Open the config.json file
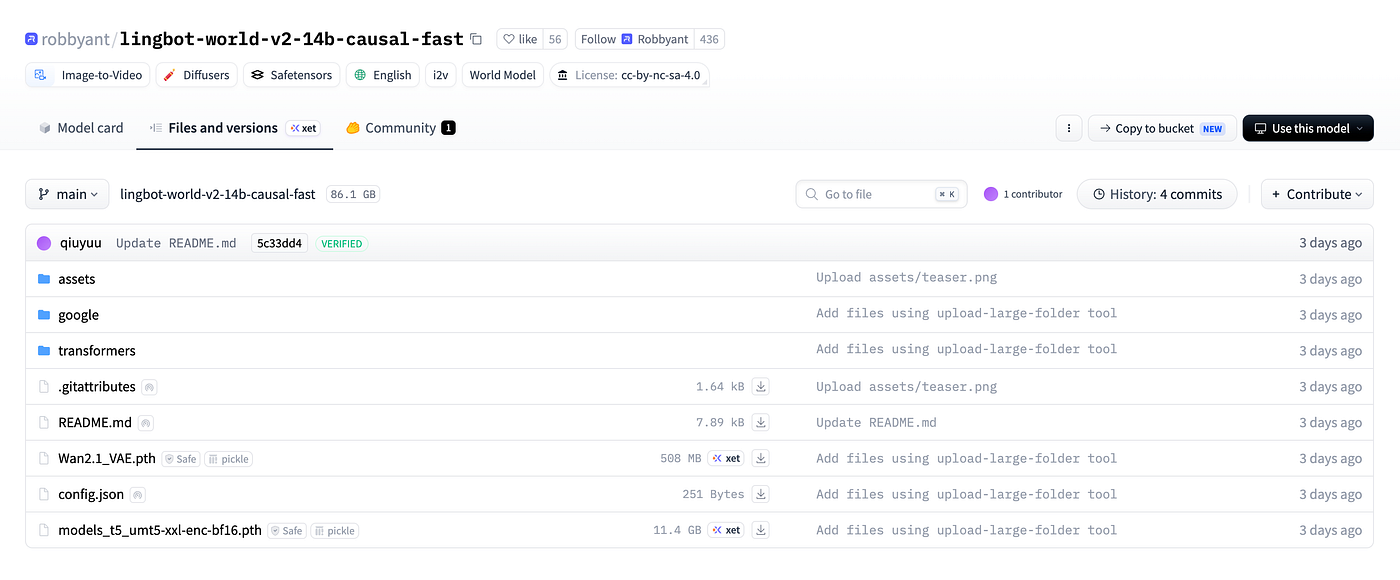The width and height of the screenshot is (1400, 580). point(91,494)
